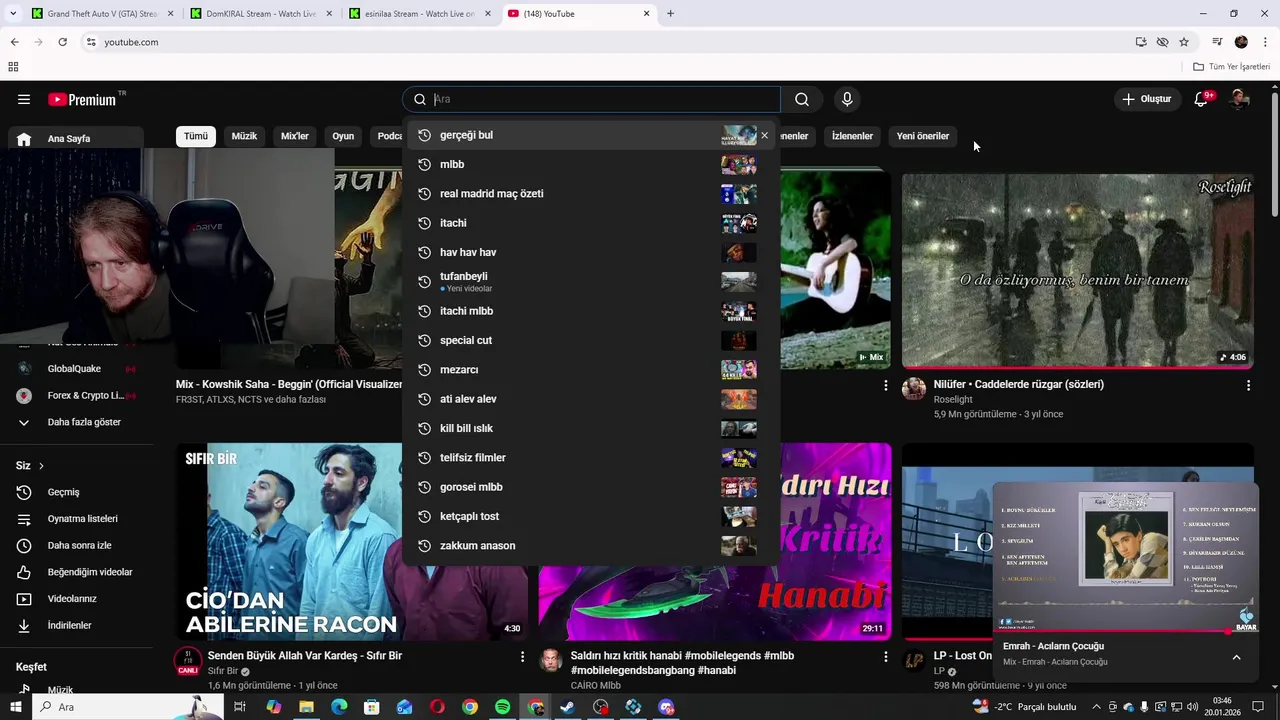Viewport: 1280px width, 720px height.
Task: Select the 'zakkum anason' suggestion
Action: pyautogui.click(x=590, y=546)
